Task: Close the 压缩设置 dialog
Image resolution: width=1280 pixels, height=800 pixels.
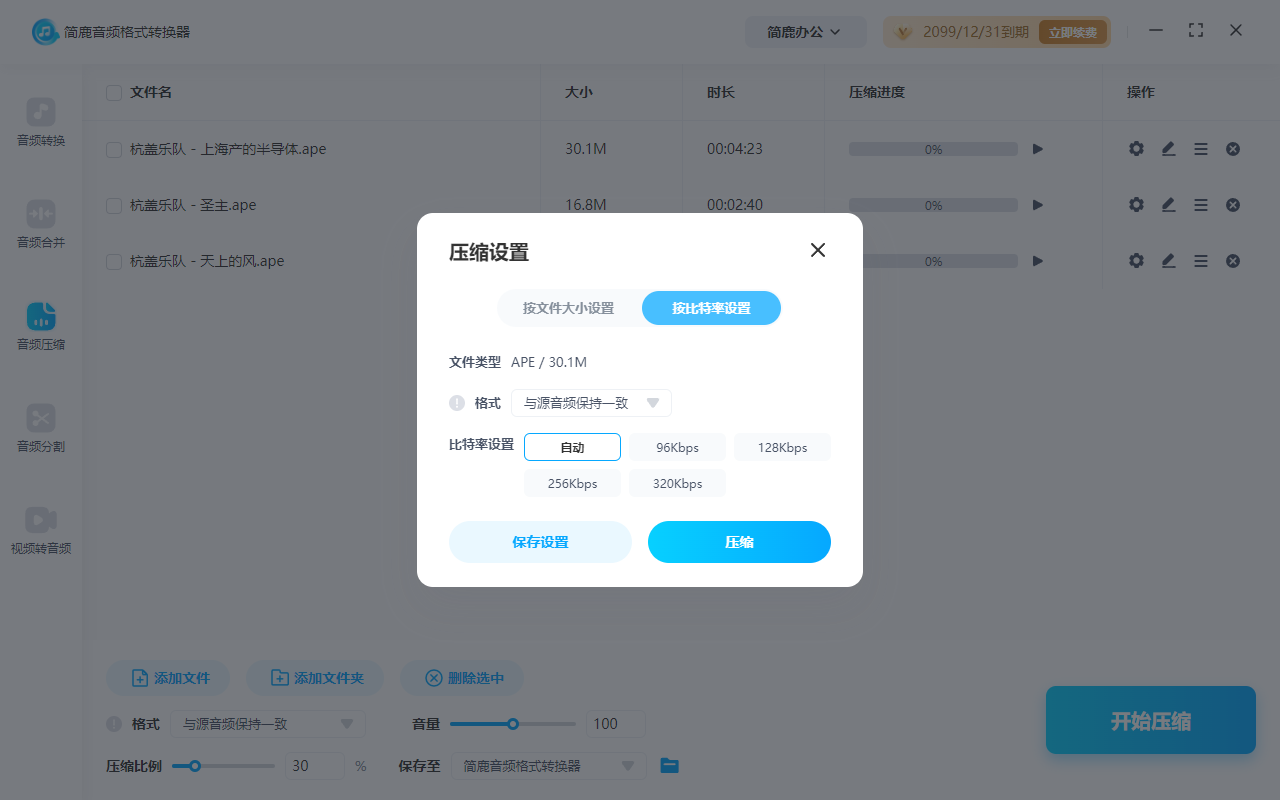Action: pos(818,250)
